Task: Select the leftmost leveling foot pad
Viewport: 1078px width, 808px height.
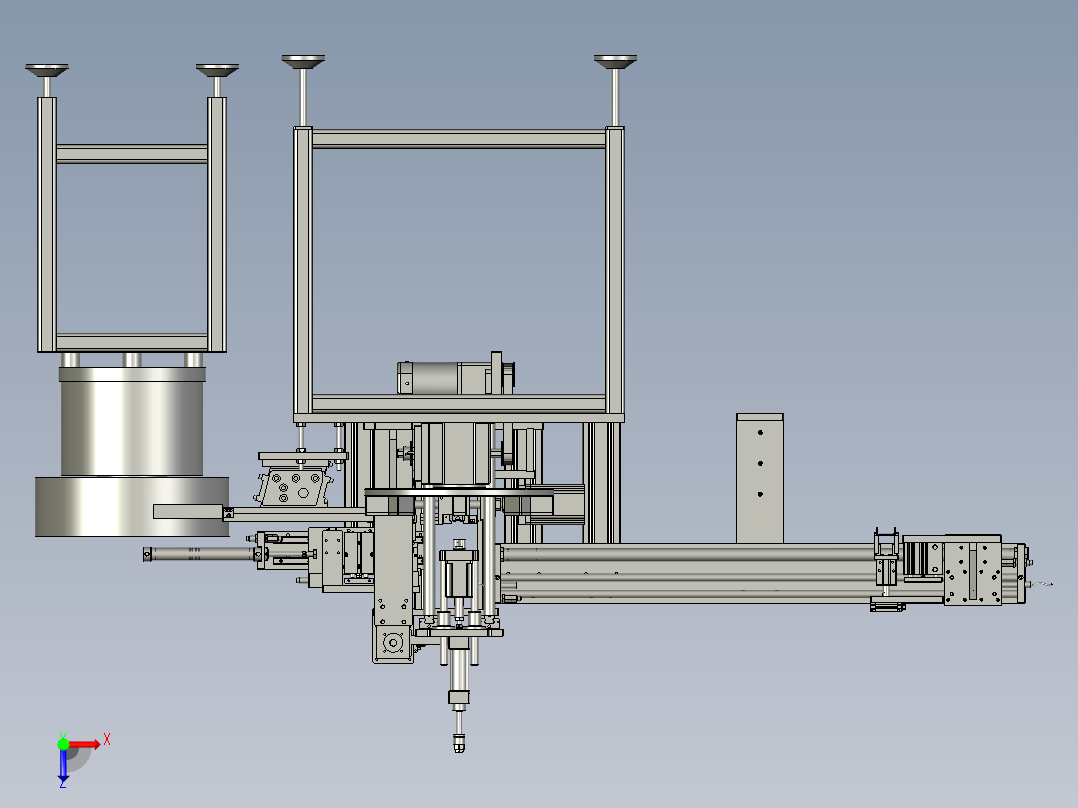Action: [47, 70]
